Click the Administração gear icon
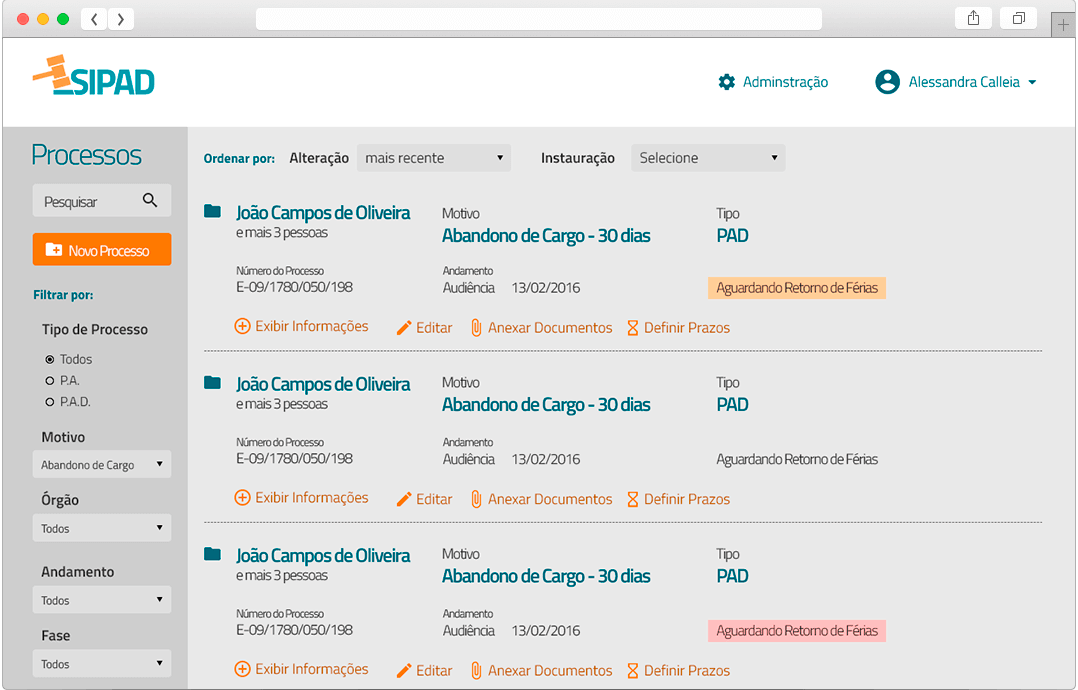 pyautogui.click(x=727, y=82)
